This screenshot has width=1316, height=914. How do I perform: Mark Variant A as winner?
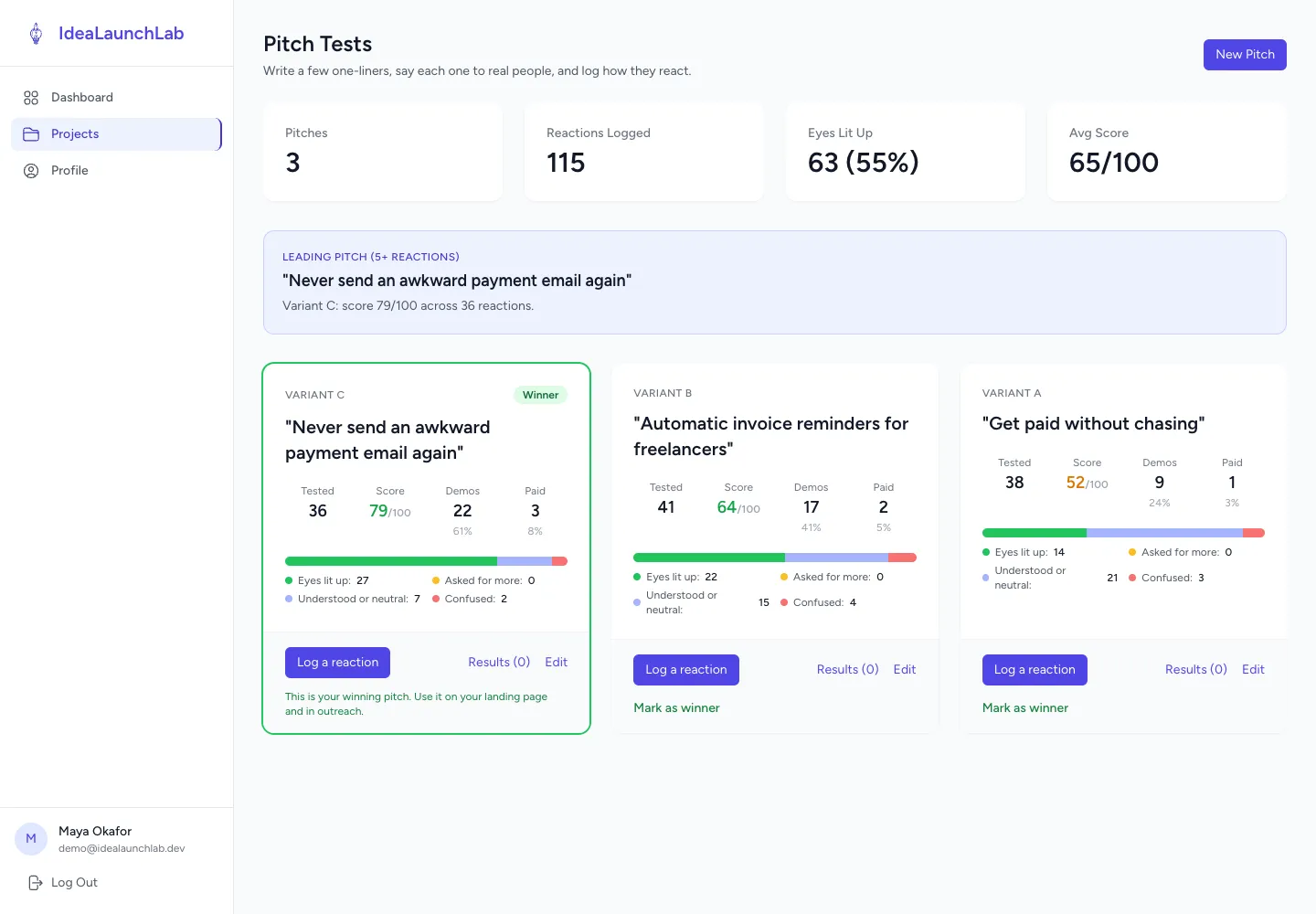1025,708
